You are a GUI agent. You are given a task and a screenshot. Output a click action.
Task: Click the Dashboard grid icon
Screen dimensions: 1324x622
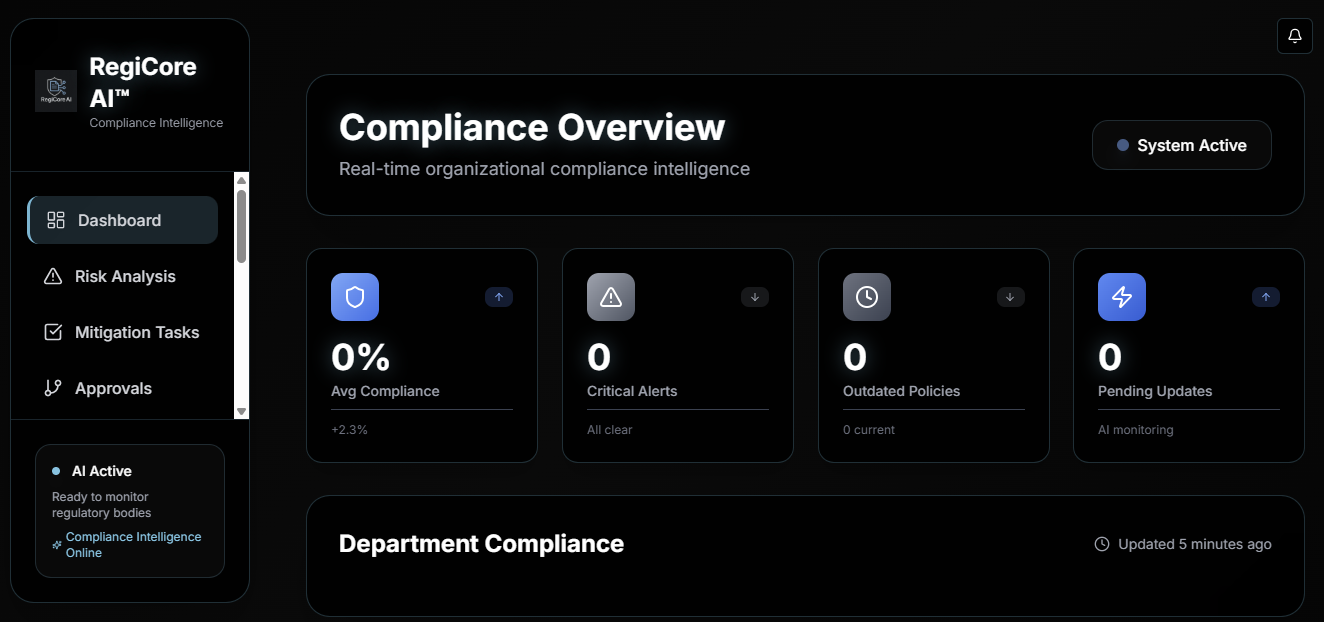pos(56,220)
